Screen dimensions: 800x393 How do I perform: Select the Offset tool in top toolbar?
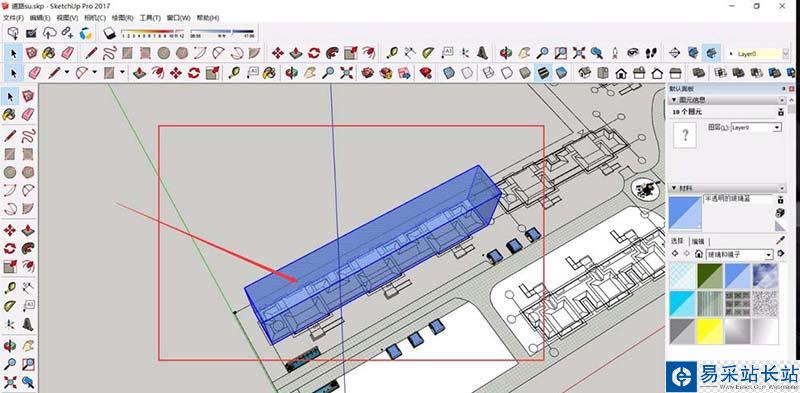pyautogui.click(x=369, y=53)
